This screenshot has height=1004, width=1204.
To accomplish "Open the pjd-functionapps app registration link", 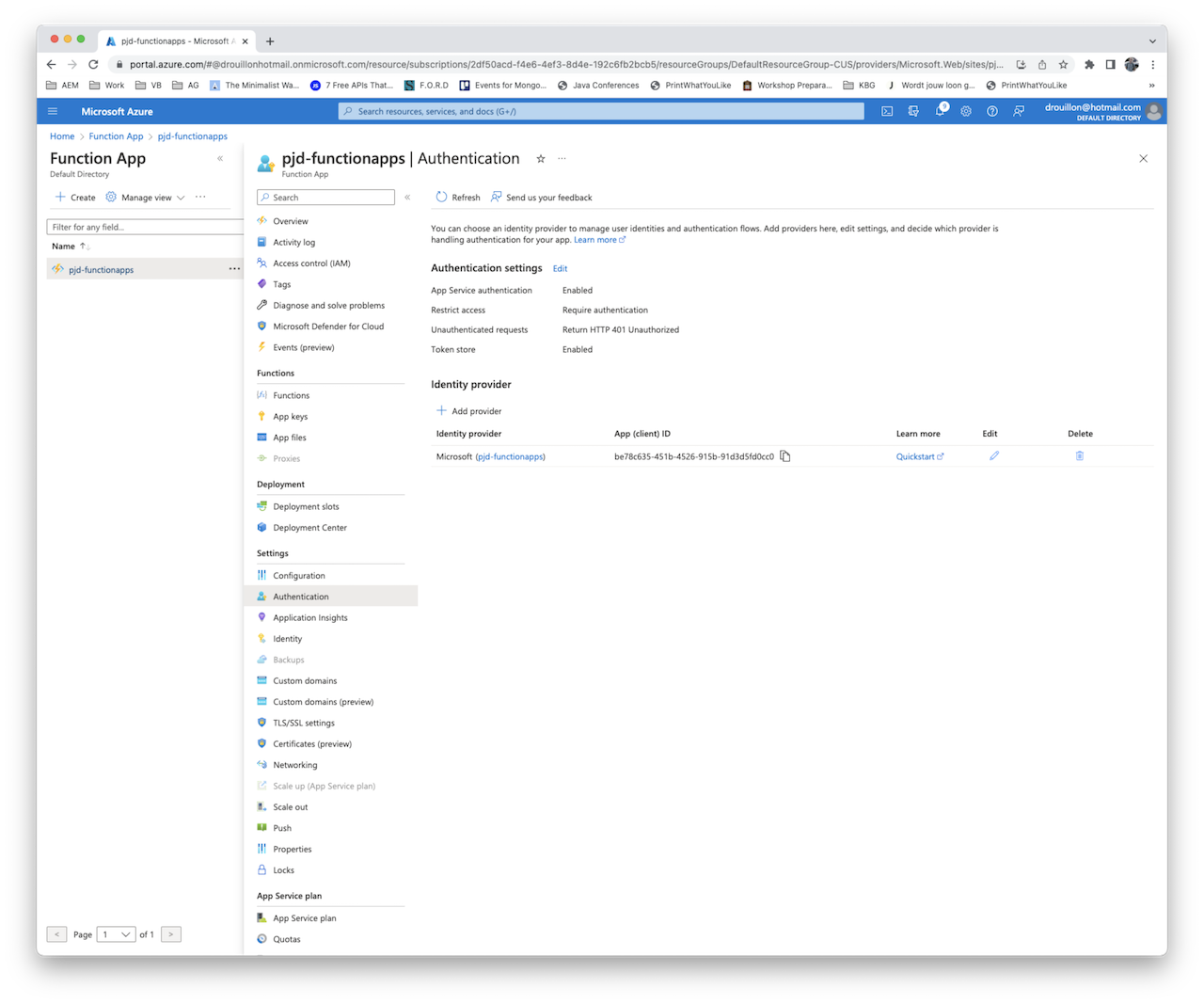I will coord(510,456).
